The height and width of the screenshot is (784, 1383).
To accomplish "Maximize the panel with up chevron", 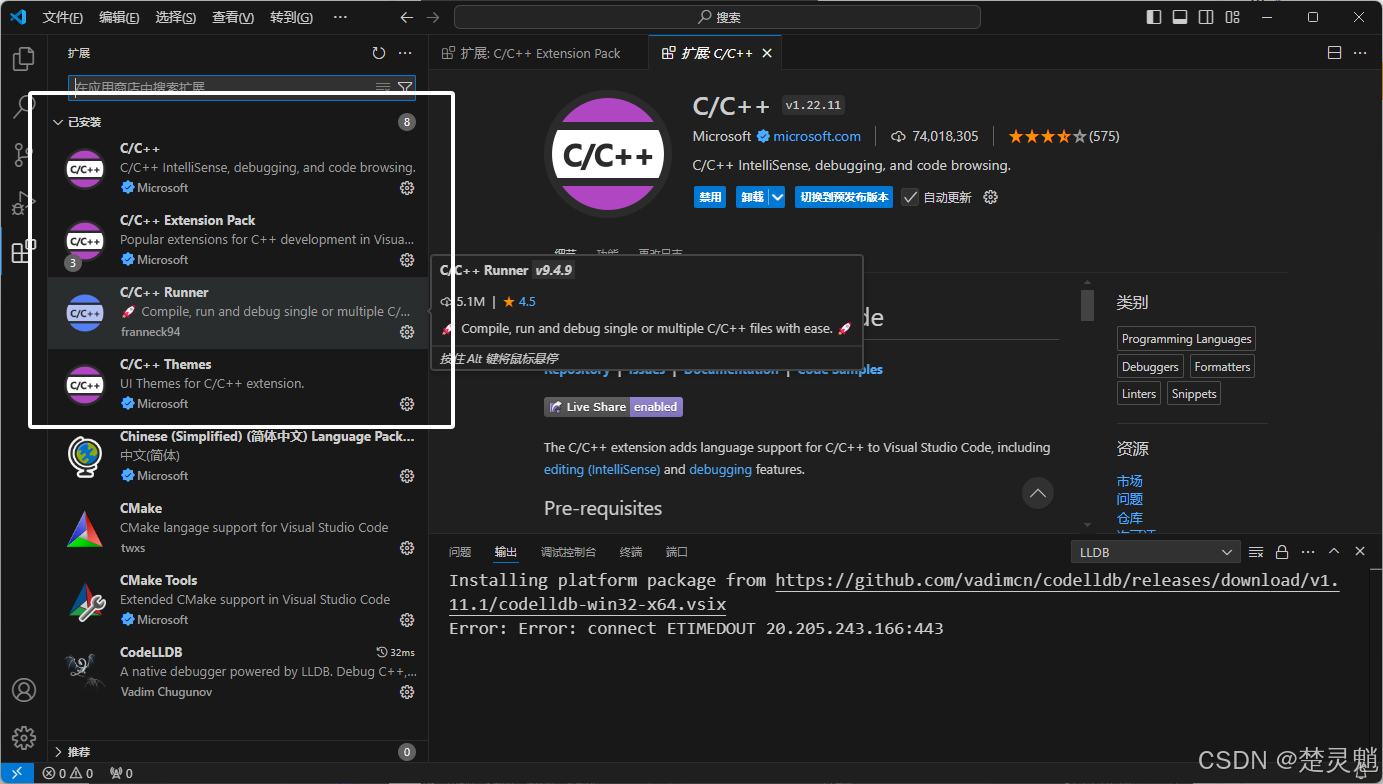I will pyautogui.click(x=1334, y=552).
